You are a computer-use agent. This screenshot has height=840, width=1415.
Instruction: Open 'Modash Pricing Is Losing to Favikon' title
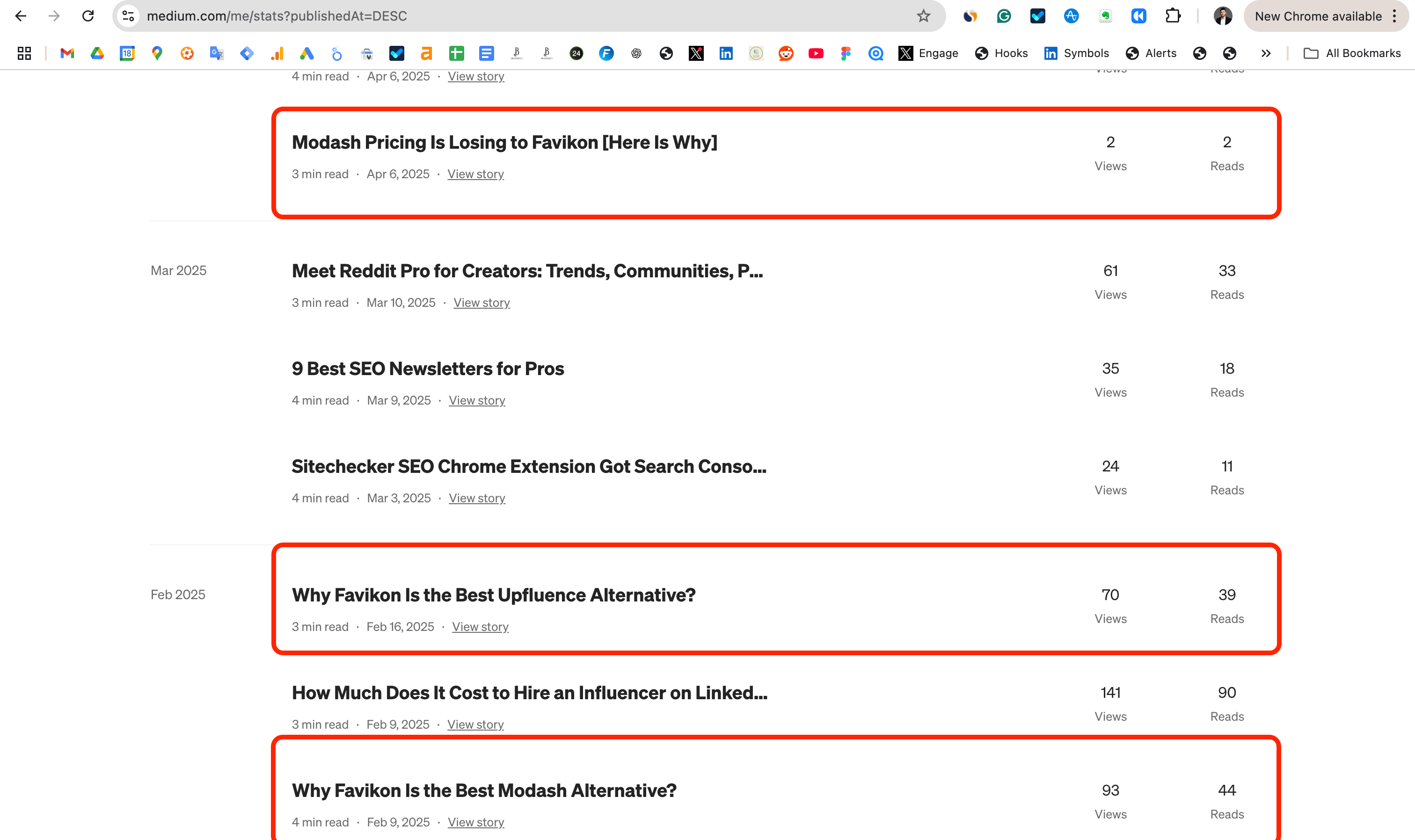tap(504, 143)
